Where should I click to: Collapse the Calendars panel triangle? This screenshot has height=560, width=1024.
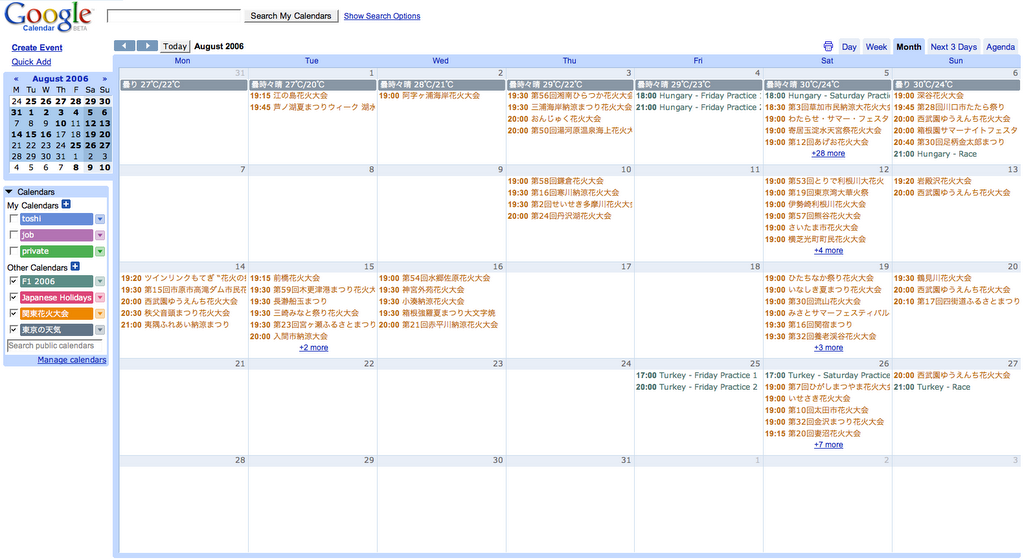(9, 192)
